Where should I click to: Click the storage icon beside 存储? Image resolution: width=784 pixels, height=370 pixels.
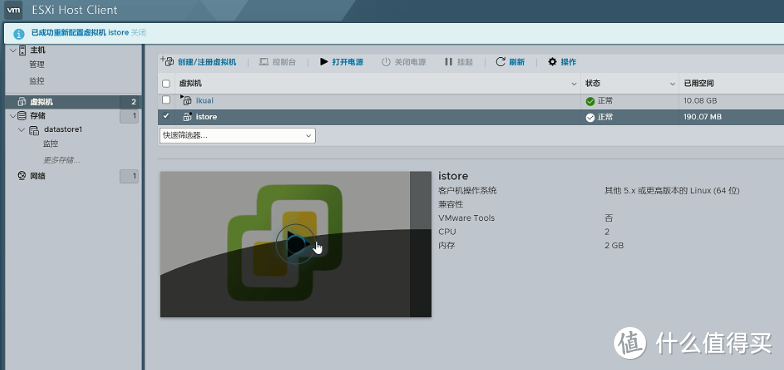[22, 116]
